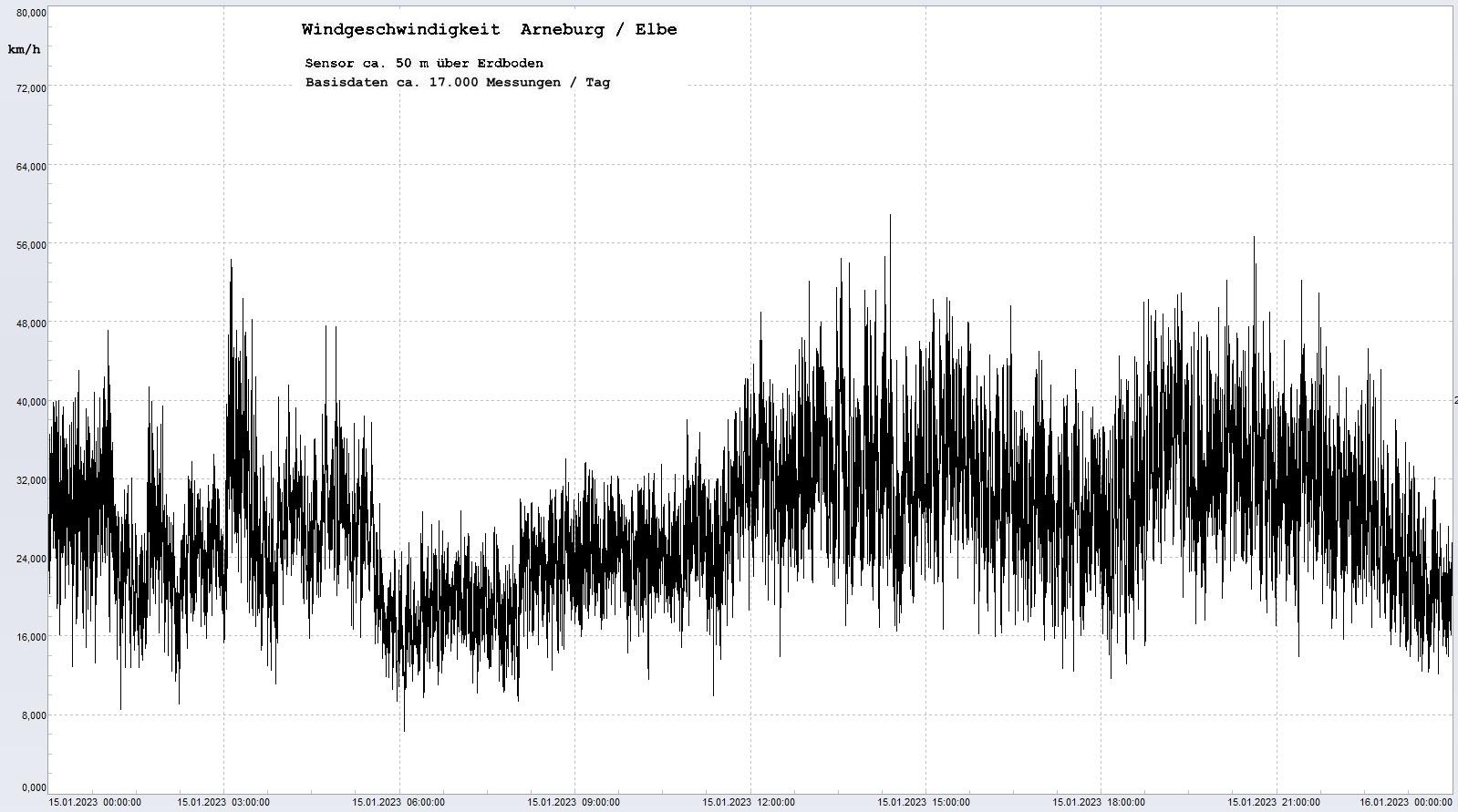Click the time label 16.01.2023 00:00:00

pos(1406,803)
